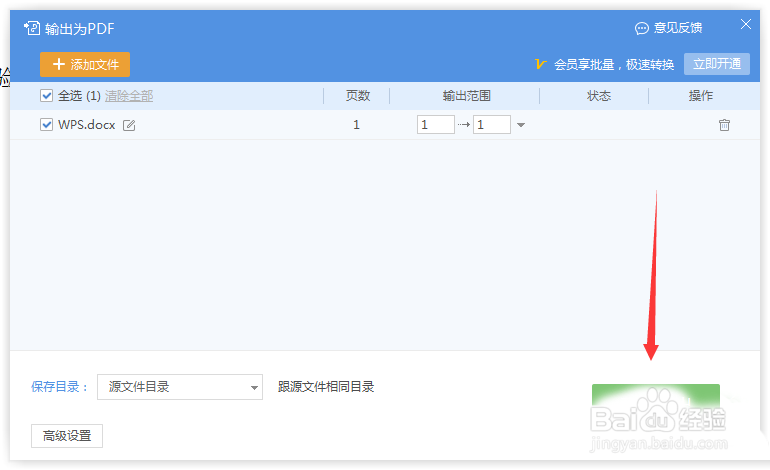The width and height of the screenshot is (770, 470).
Task: Click the WPS.docx file name
Action: pos(86,125)
